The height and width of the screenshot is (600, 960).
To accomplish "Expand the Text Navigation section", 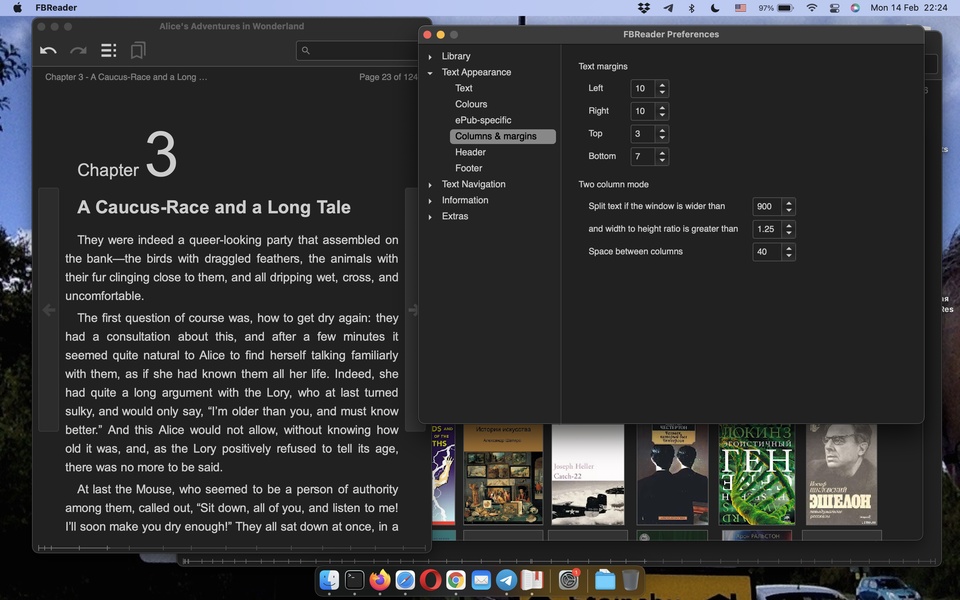I will [430, 185].
